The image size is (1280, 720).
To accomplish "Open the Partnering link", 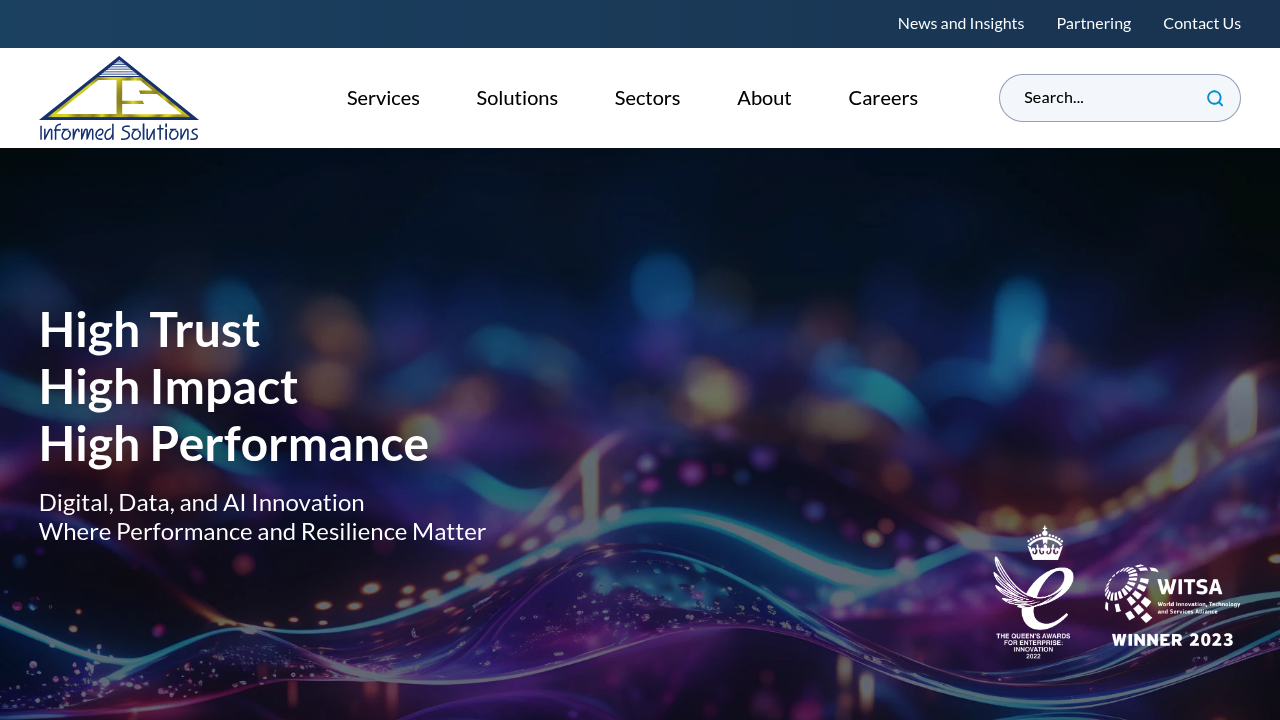I will tap(1094, 23).
